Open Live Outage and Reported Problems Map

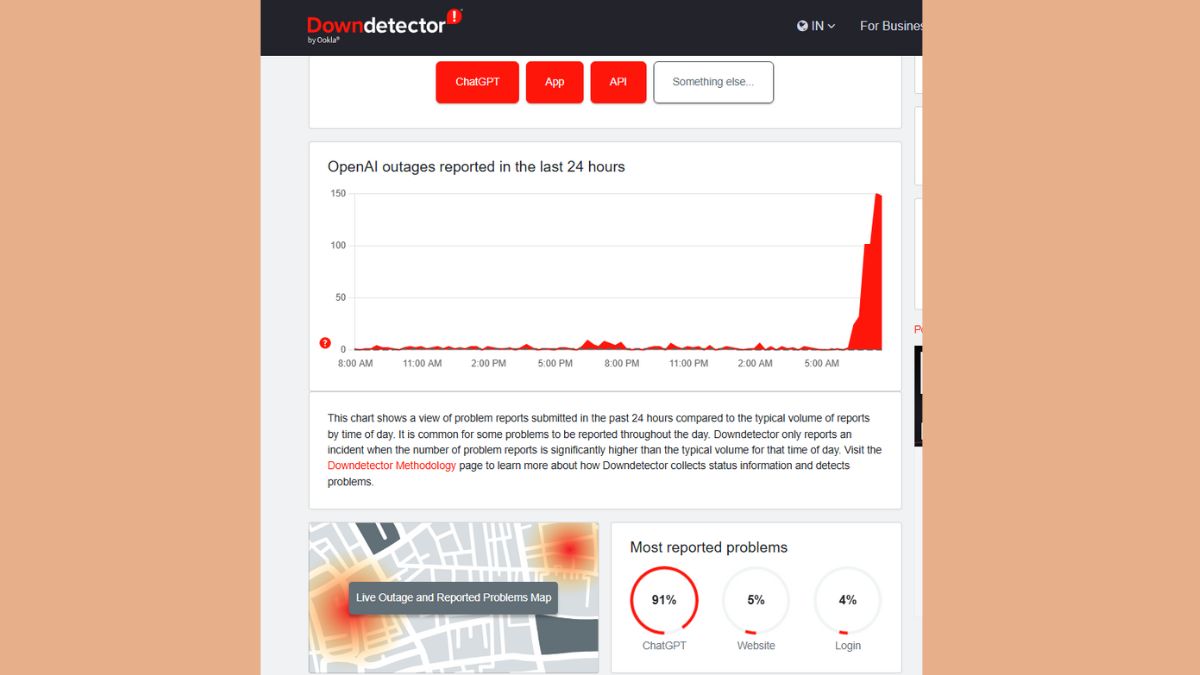click(453, 598)
